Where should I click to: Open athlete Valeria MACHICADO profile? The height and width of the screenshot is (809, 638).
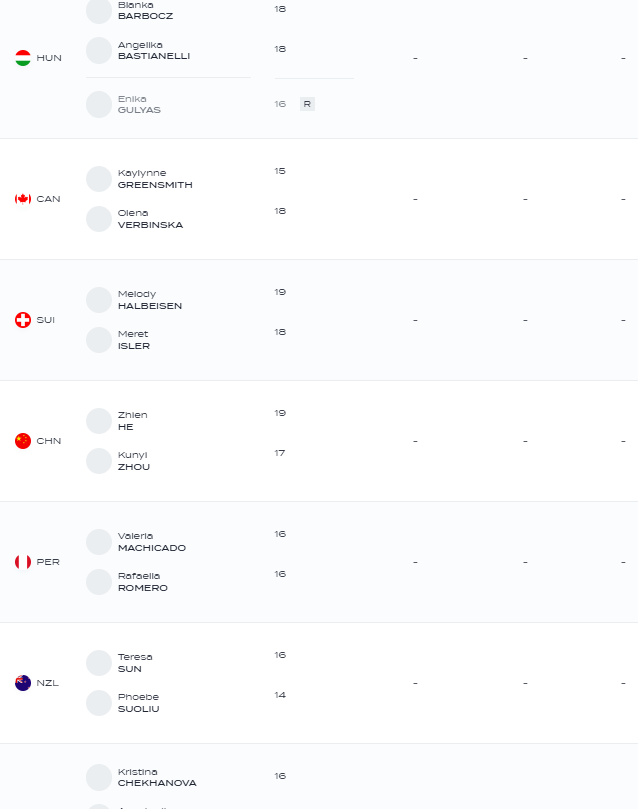click(152, 542)
